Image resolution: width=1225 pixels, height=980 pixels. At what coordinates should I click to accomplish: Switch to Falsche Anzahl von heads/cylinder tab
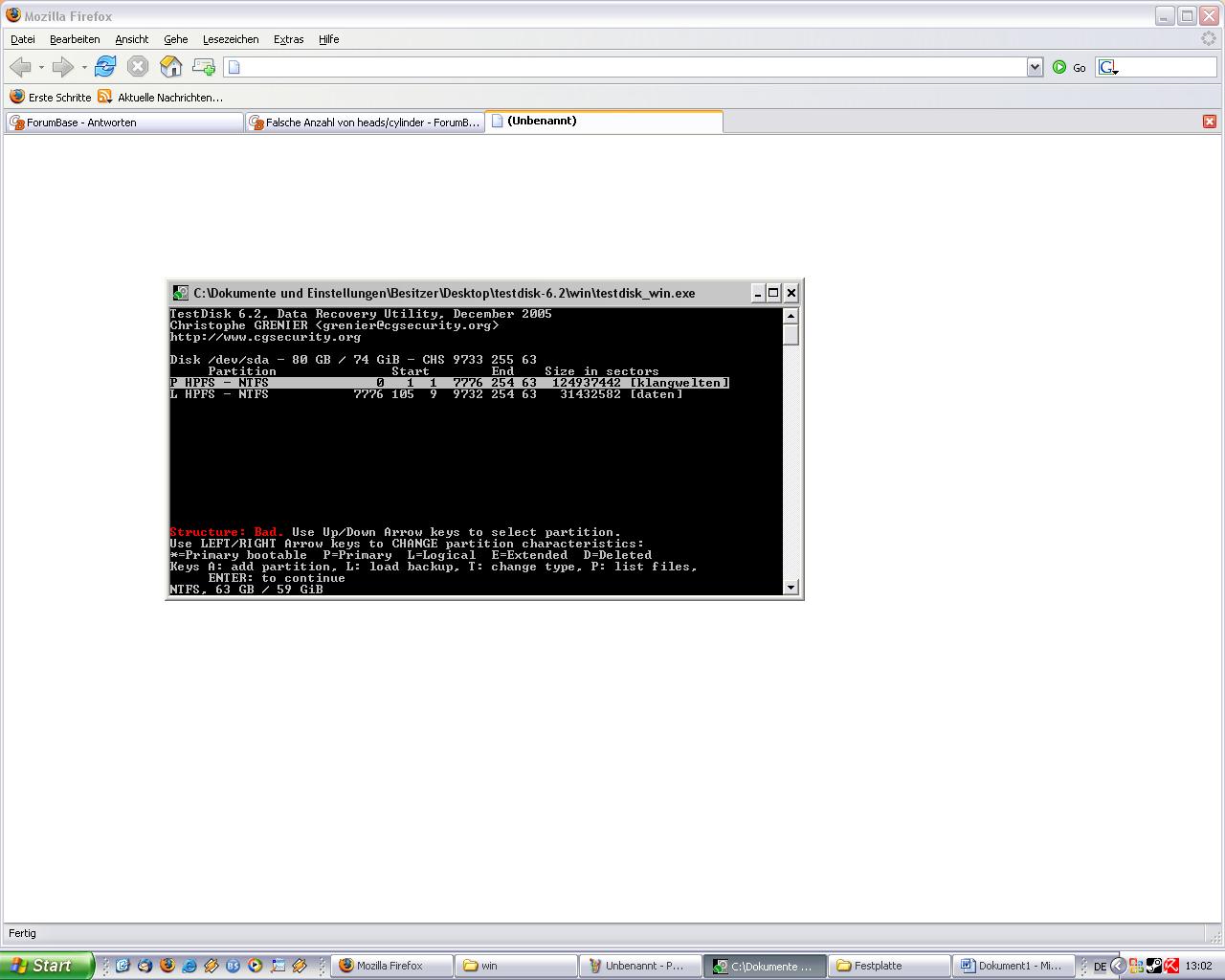[x=365, y=122]
